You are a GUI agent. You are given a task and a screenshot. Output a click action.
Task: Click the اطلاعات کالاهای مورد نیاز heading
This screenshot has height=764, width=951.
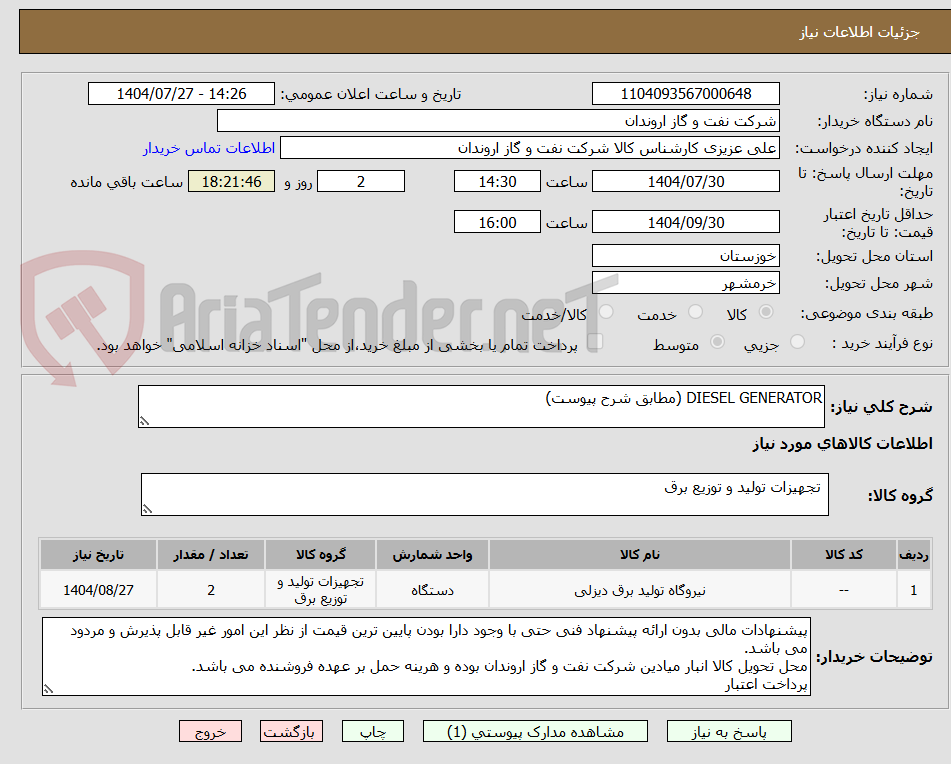[842, 444]
